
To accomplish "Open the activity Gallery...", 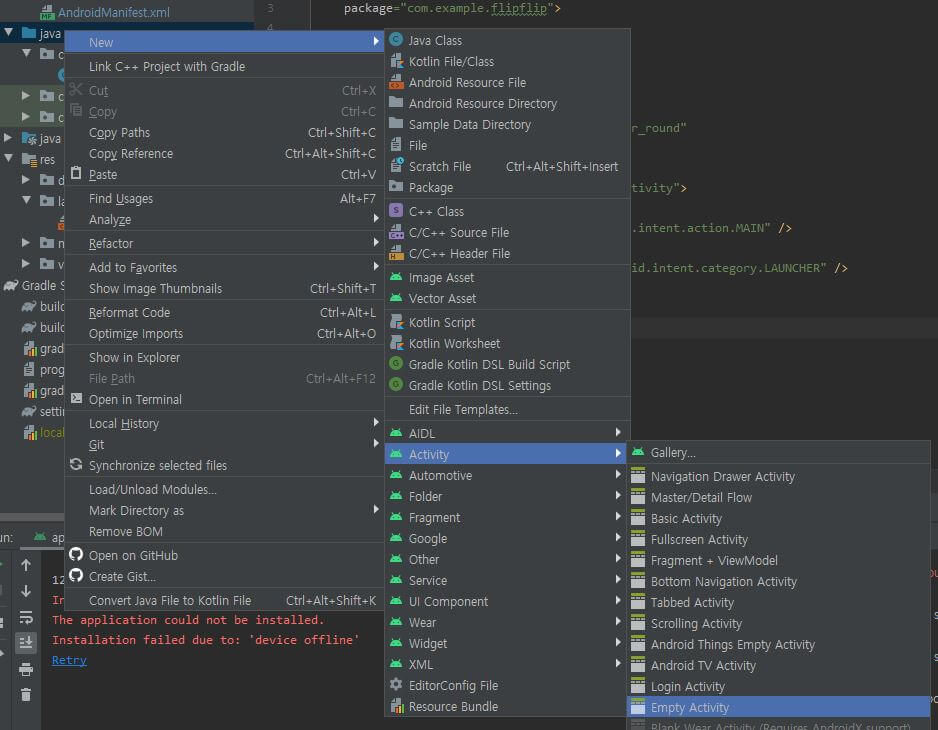I will 778,453.
